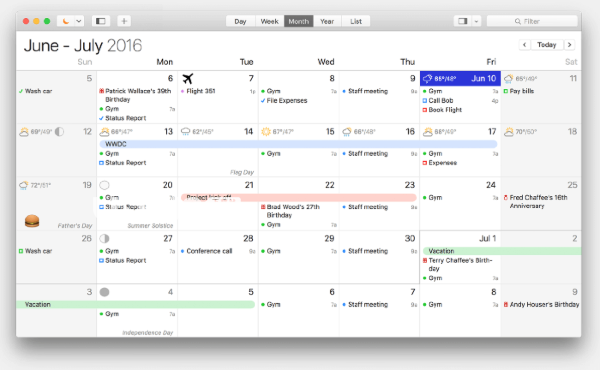Click the weather icon on Jun 10 header
Viewport: 600px width, 370px height.
pos(427,79)
